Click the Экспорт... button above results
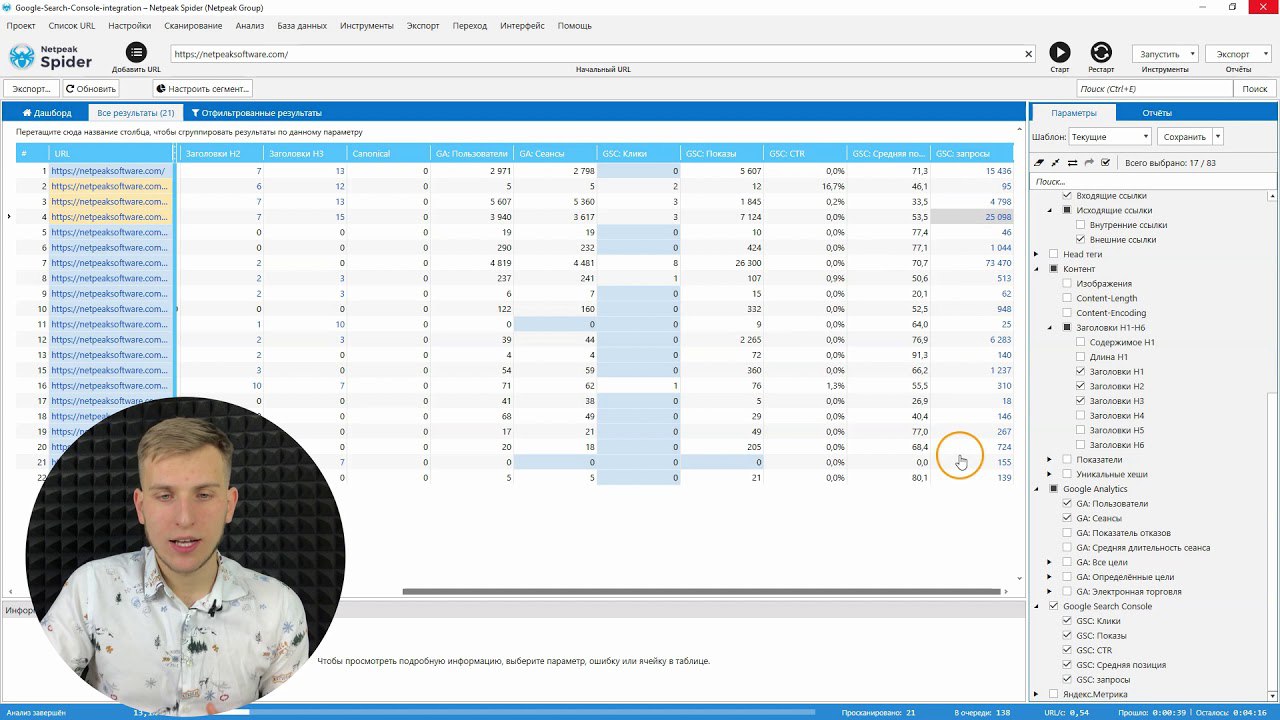 tap(31, 89)
